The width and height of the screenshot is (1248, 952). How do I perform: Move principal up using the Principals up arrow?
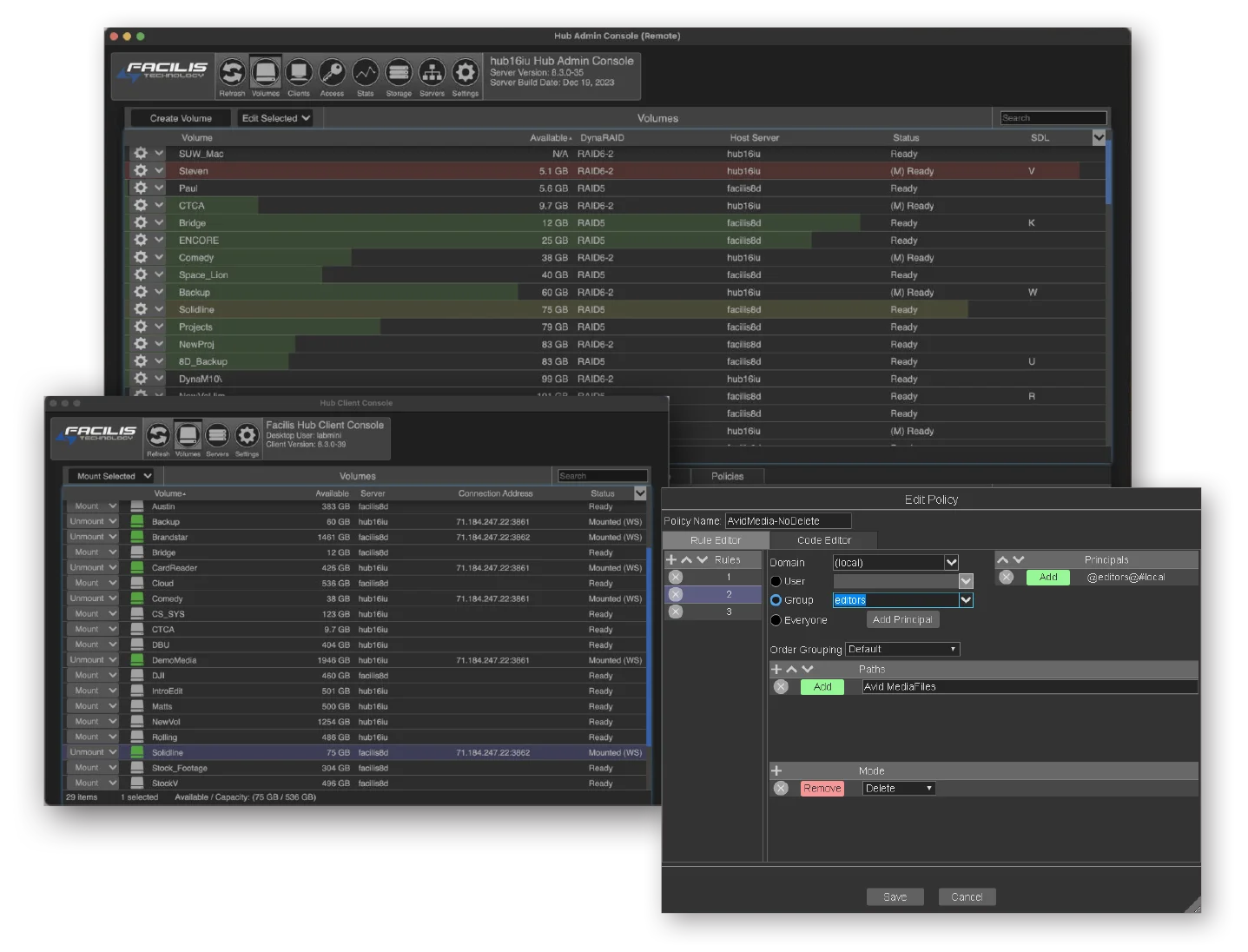point(1003,559)
